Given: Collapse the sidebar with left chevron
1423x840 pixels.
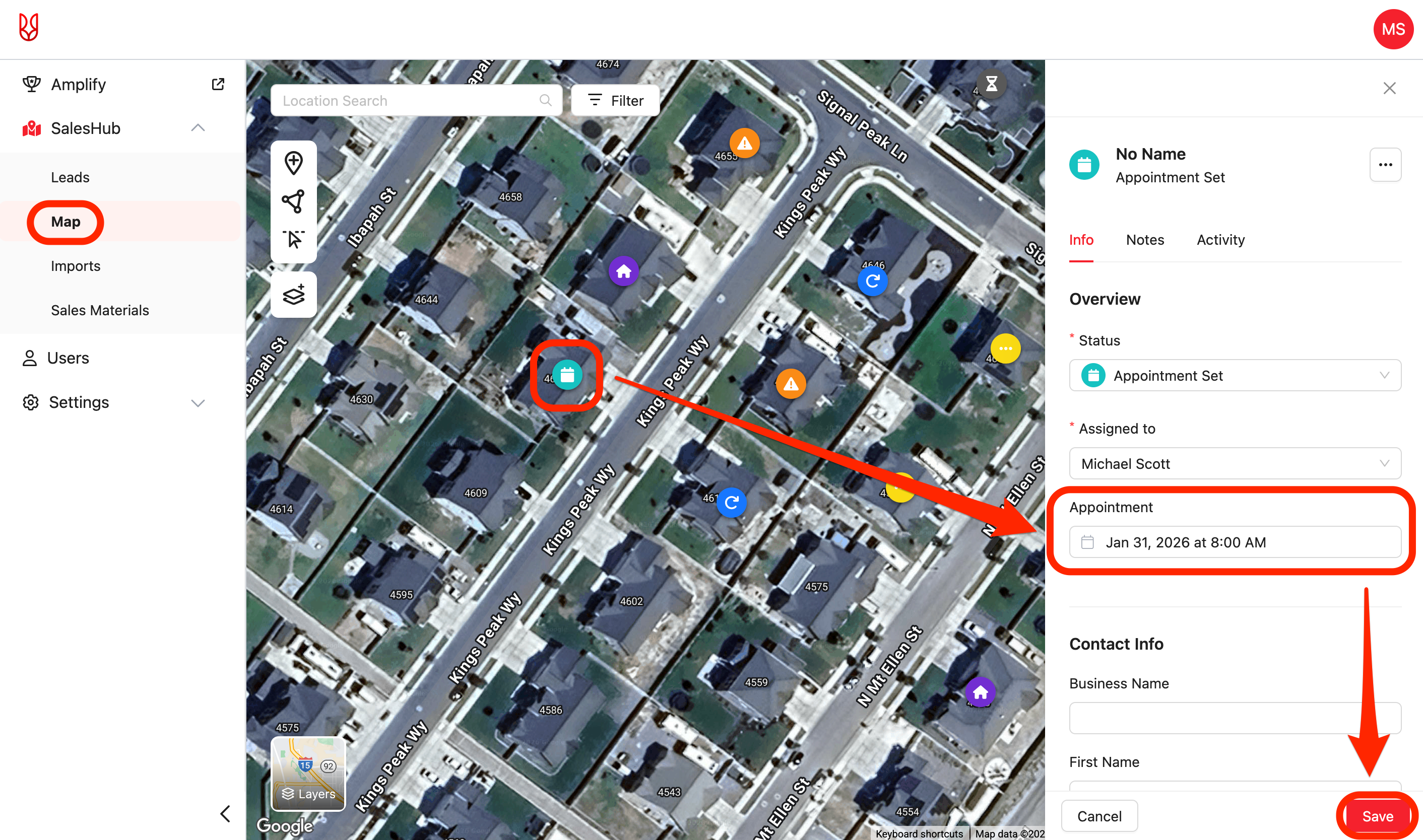Looking at the screenshot, I should click(225, 813).
